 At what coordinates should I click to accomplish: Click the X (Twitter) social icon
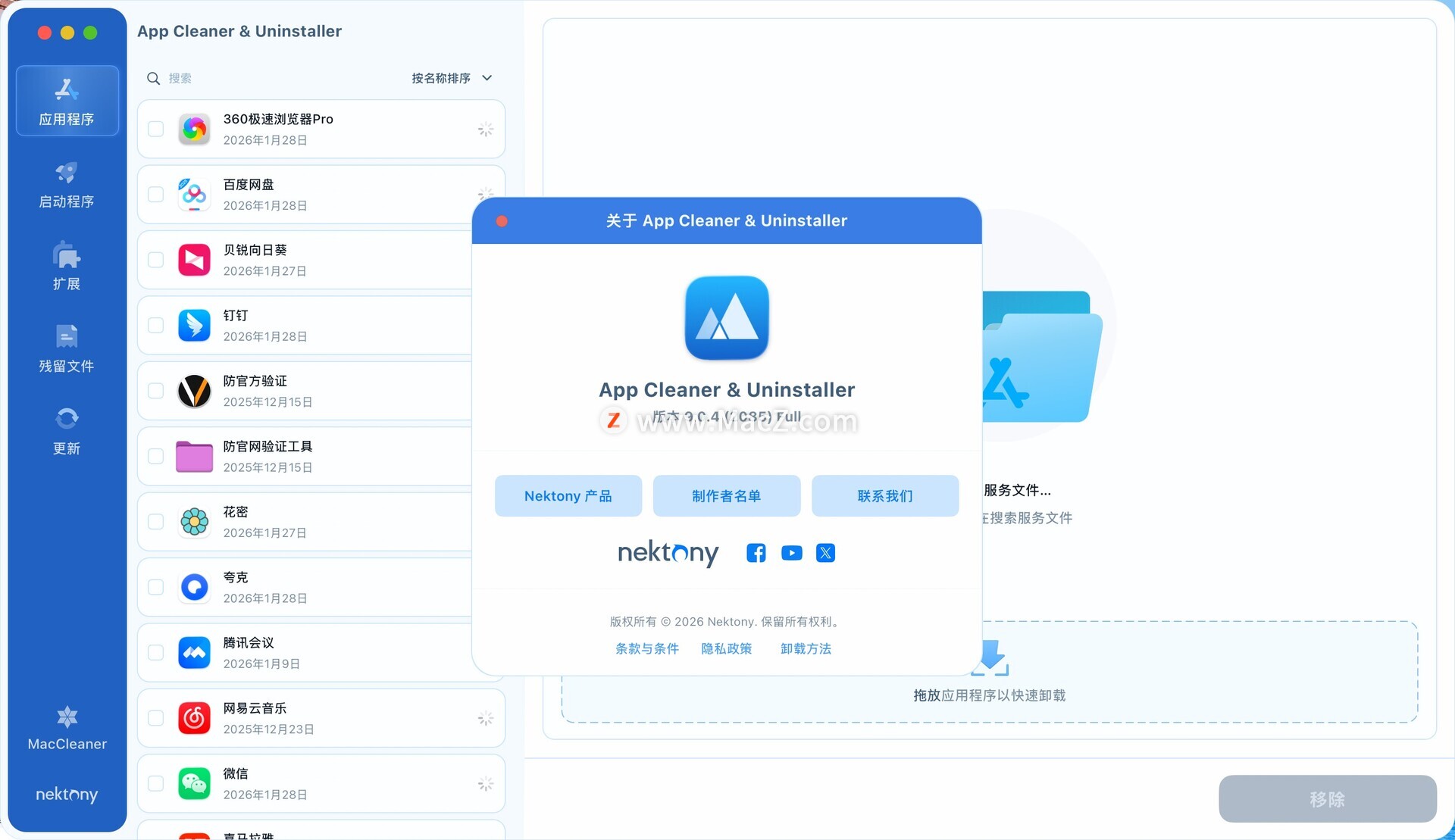click(x=825, y=553)
